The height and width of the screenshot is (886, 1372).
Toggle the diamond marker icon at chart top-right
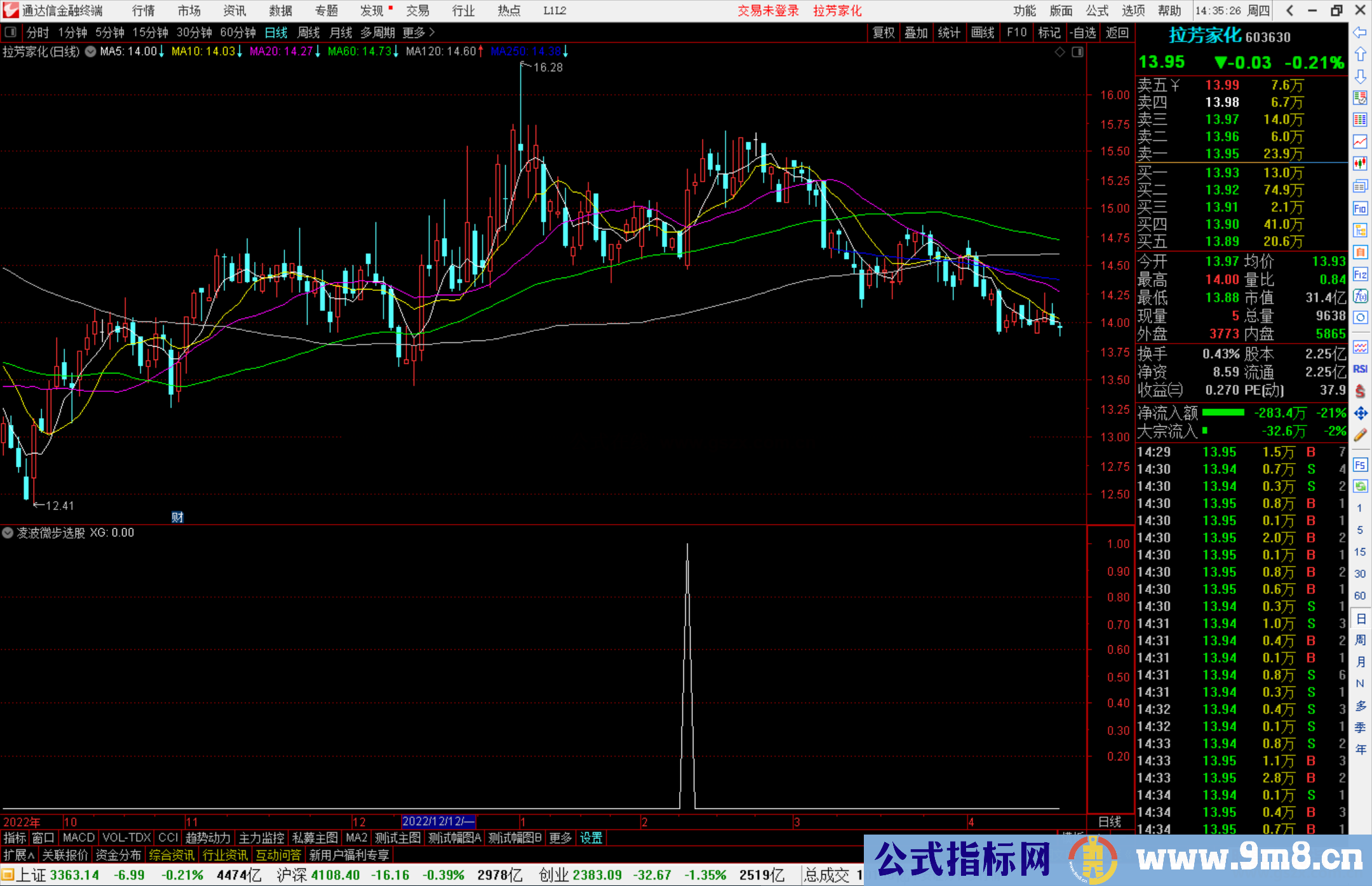pyautogui.click(x=1059, y=52)
